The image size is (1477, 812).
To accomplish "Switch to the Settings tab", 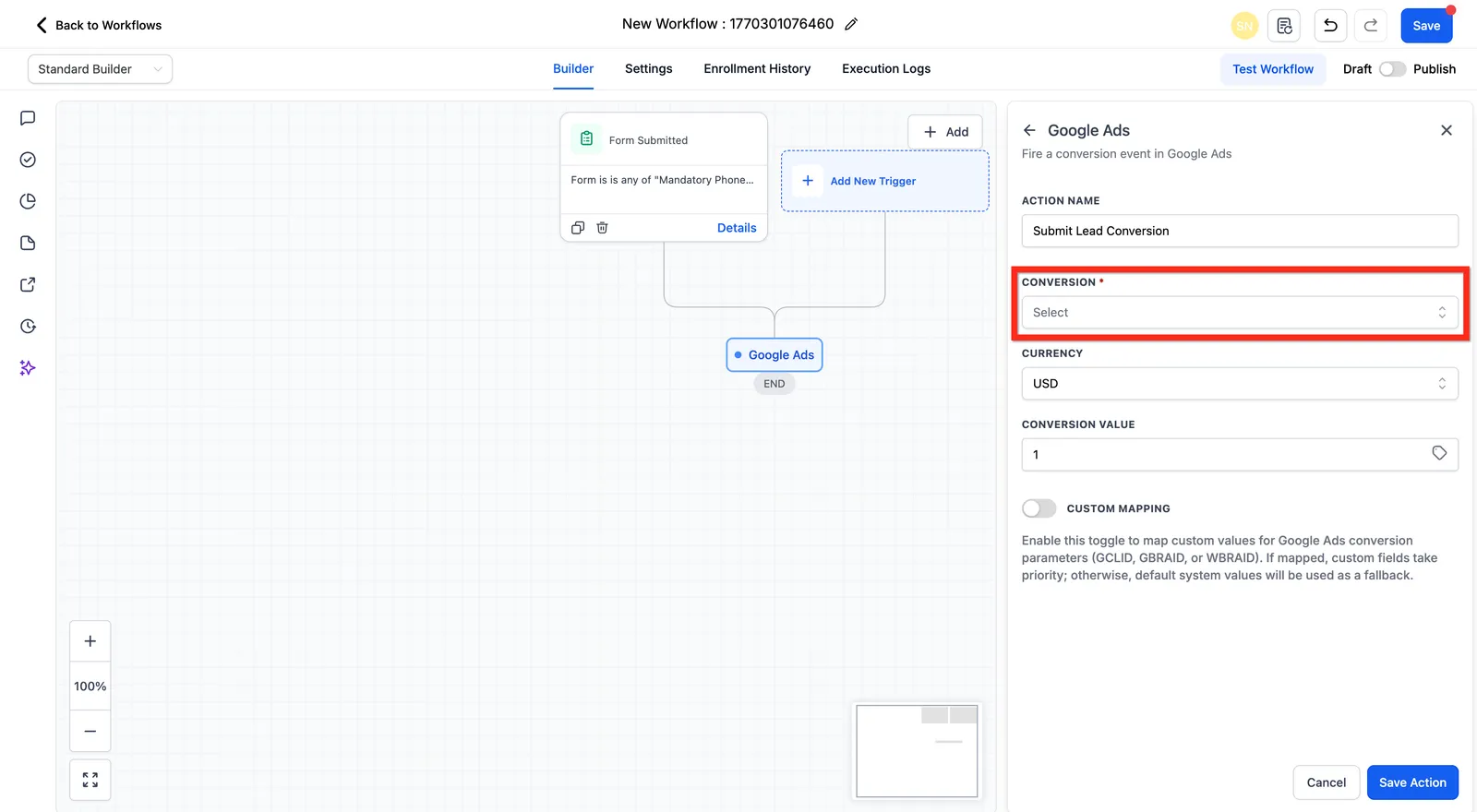I will pyautogui.click(x=649, y=69).
